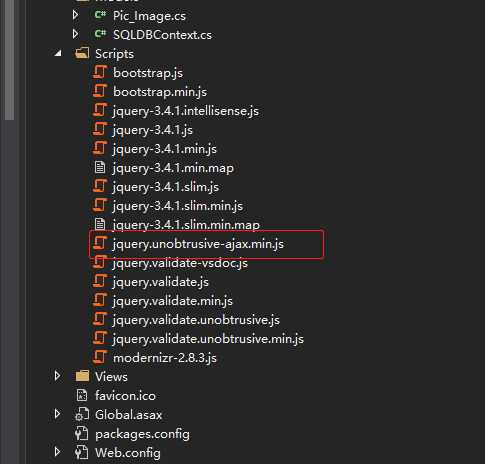The height and width of the screenshot is (464, 485).
Task: Expand the Global.asax node arrow
Action: (57, 414)
